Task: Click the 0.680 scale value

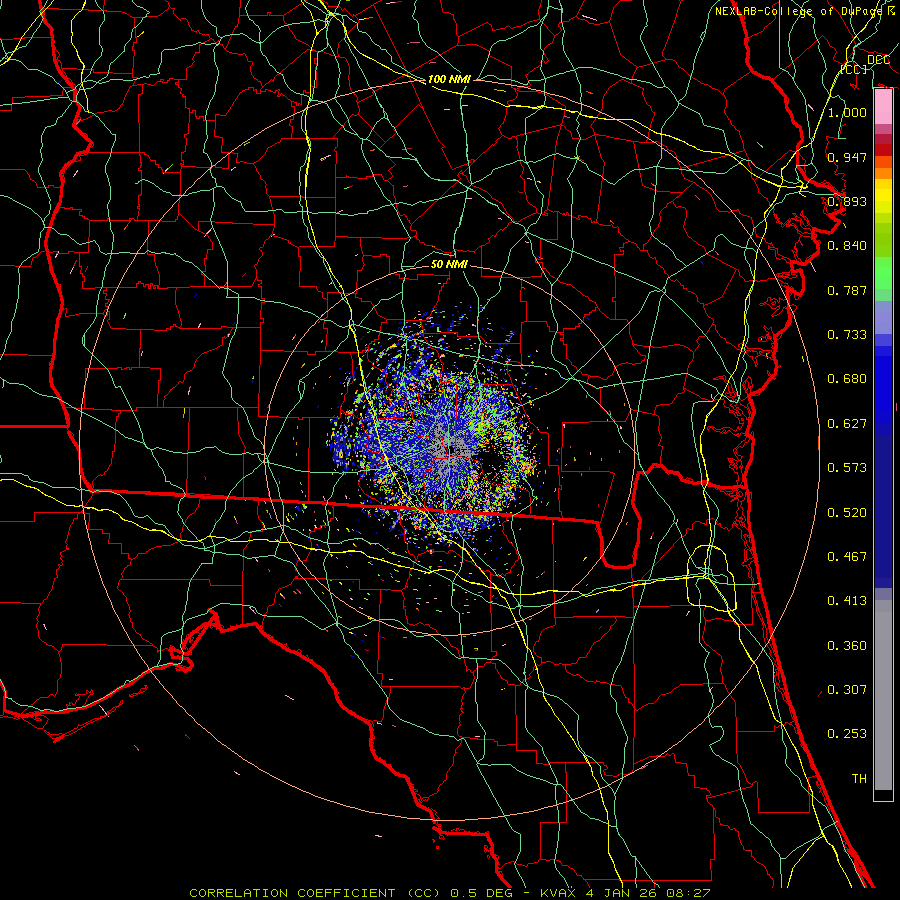Action: pos(847,378)
